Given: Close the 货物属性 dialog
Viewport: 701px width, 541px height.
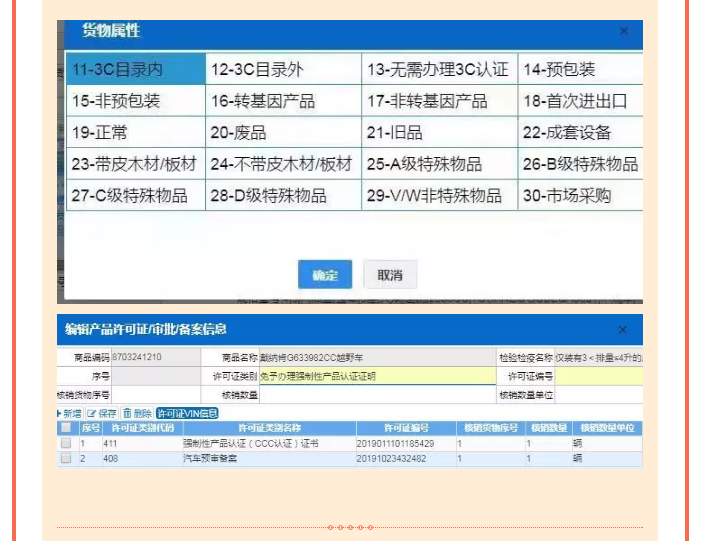Looking at the screenshot, I should (624, 32).
